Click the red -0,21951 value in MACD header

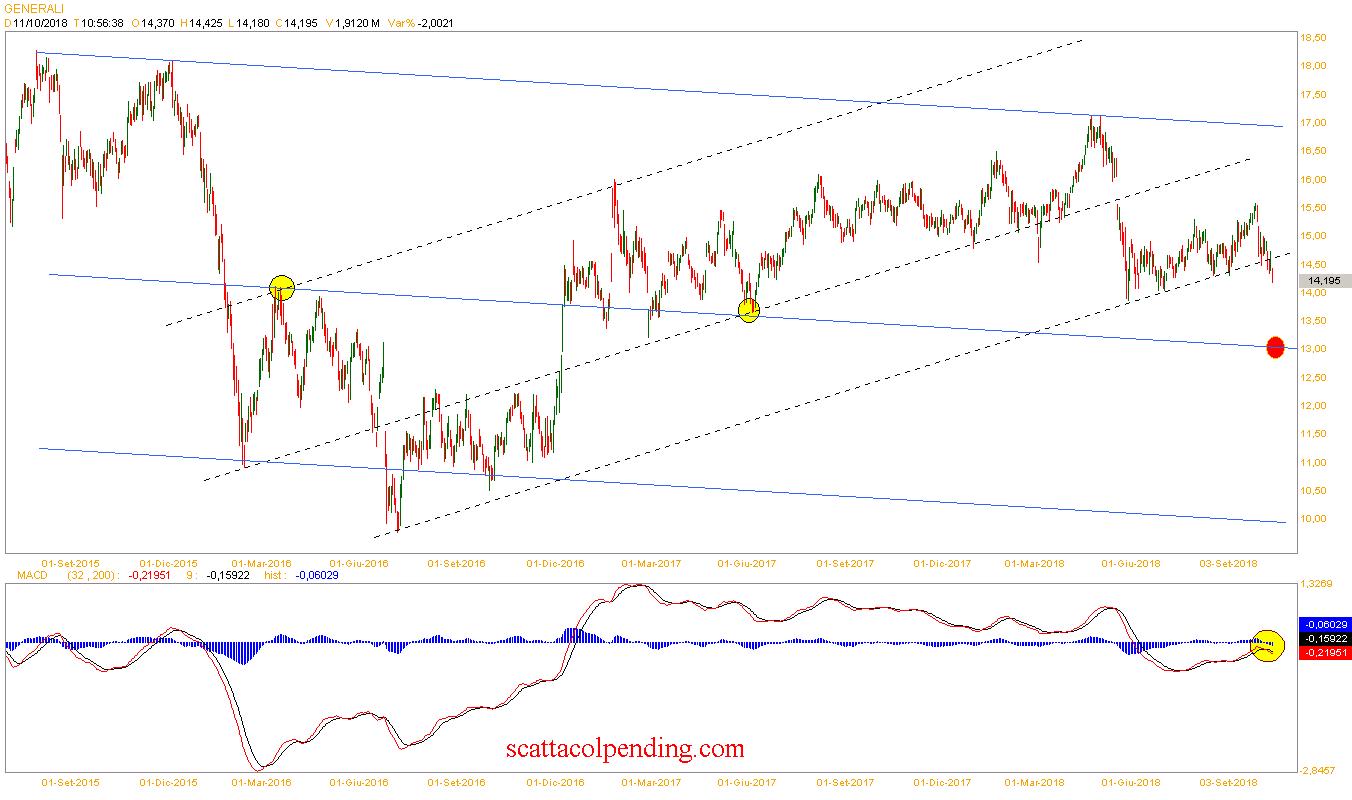[x=149, y=575]
